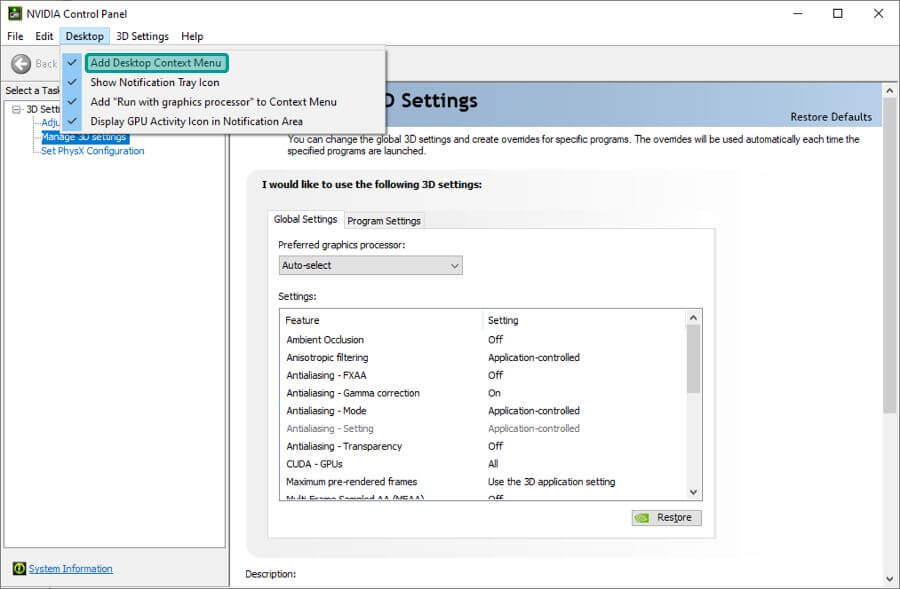The height and width of the screenshot is (589, 900).
Task: Select the Antialiasing - Gamma correction row
Action: 483,393
